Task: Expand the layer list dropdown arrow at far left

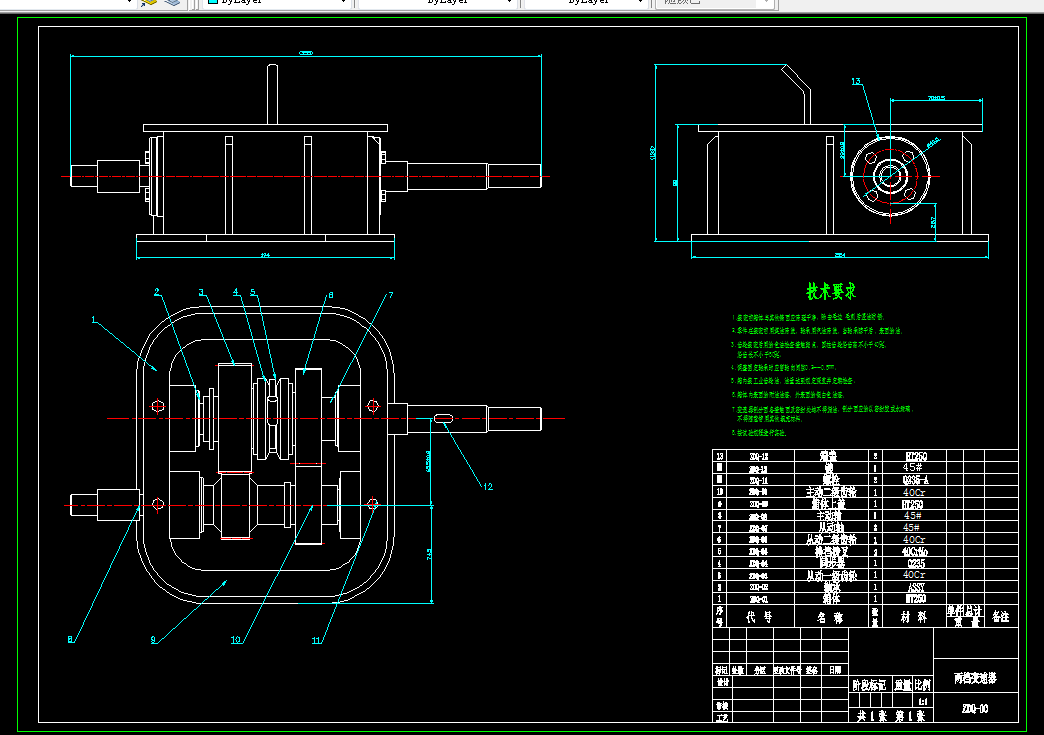Action: (x=129, y=2)
